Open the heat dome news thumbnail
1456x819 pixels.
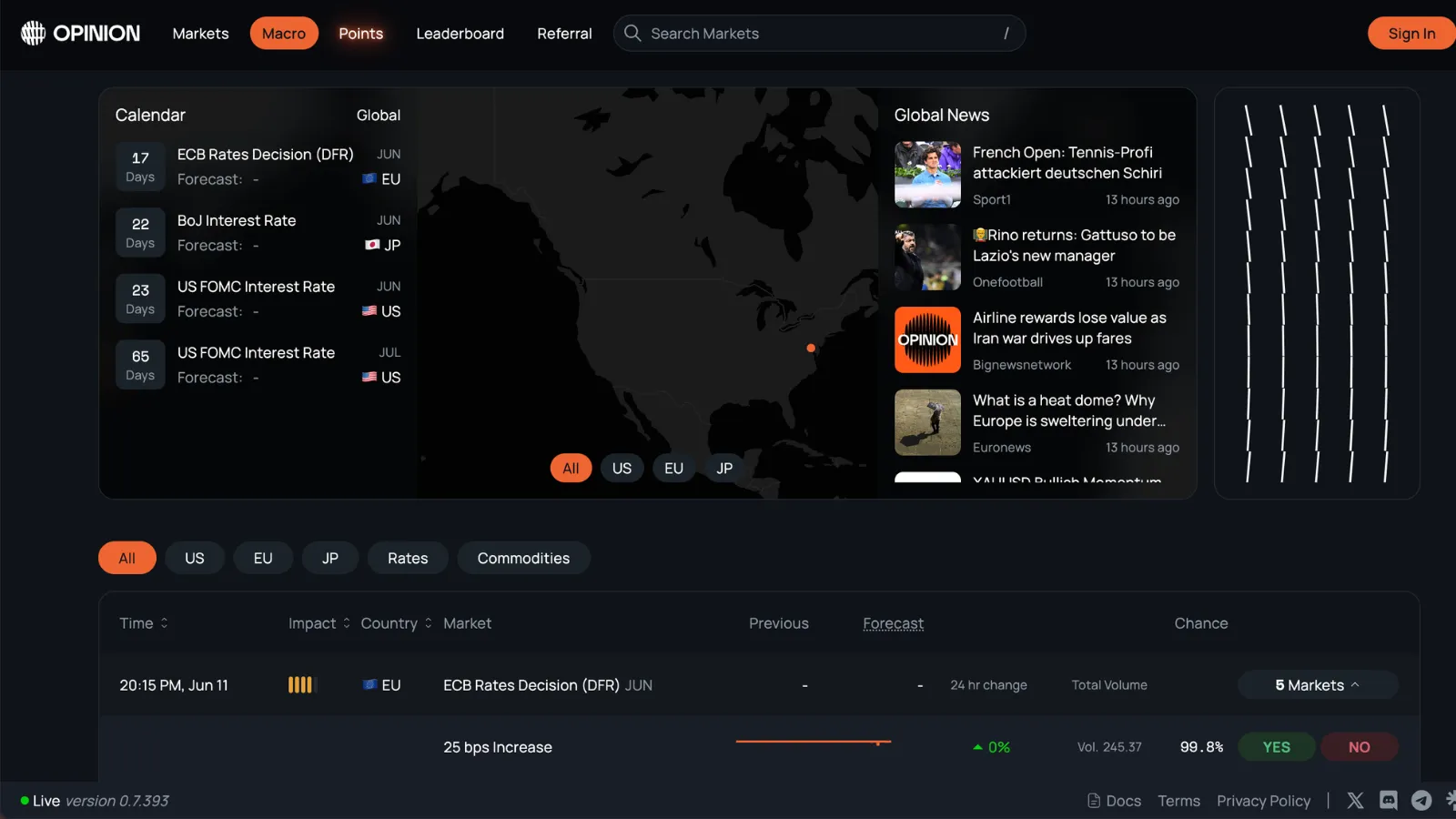927,422
